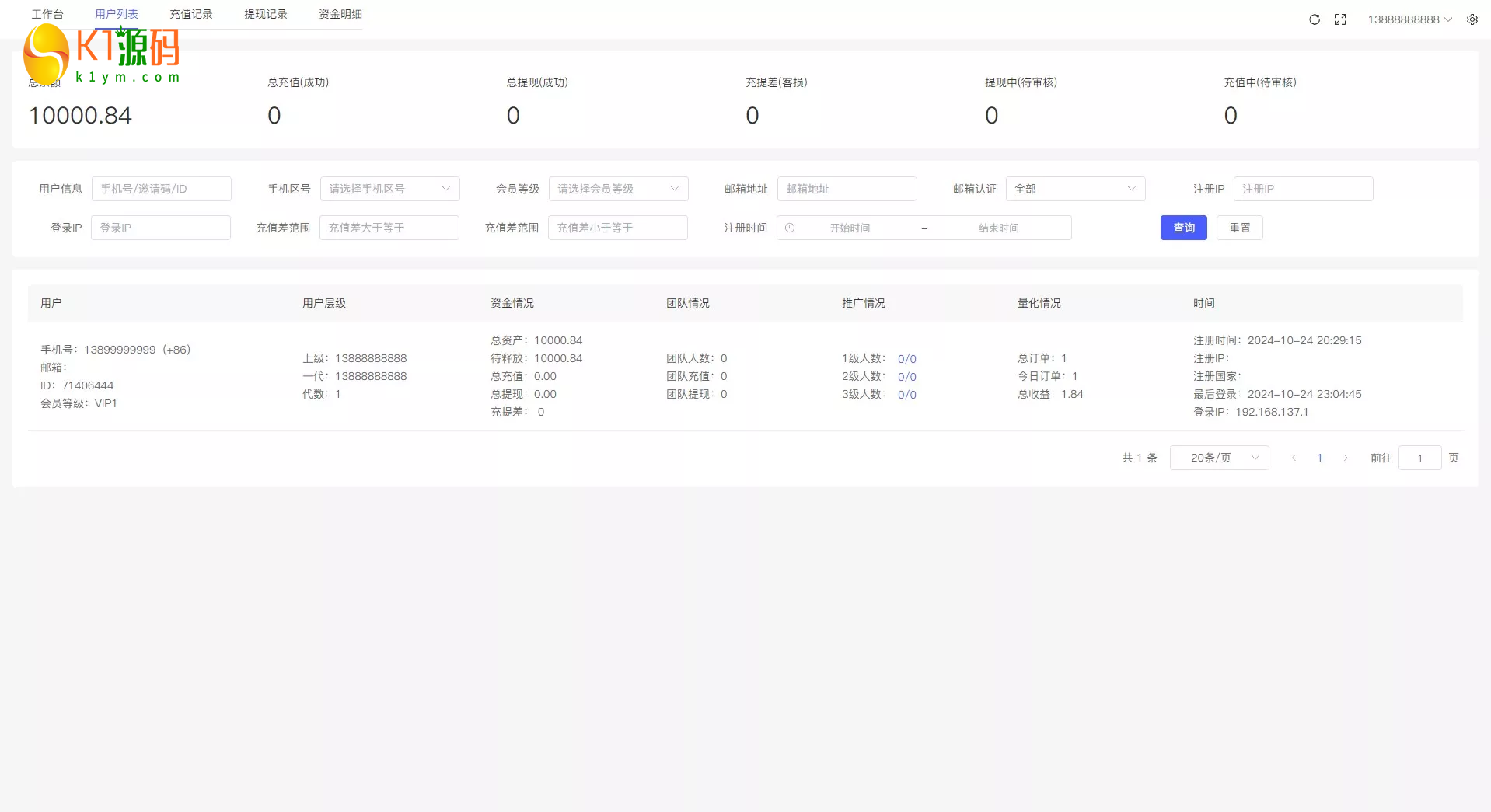Viewport: 1491px width, 812px height.
Task: Focus the 用户信息 input field
Action: [162, 189]
